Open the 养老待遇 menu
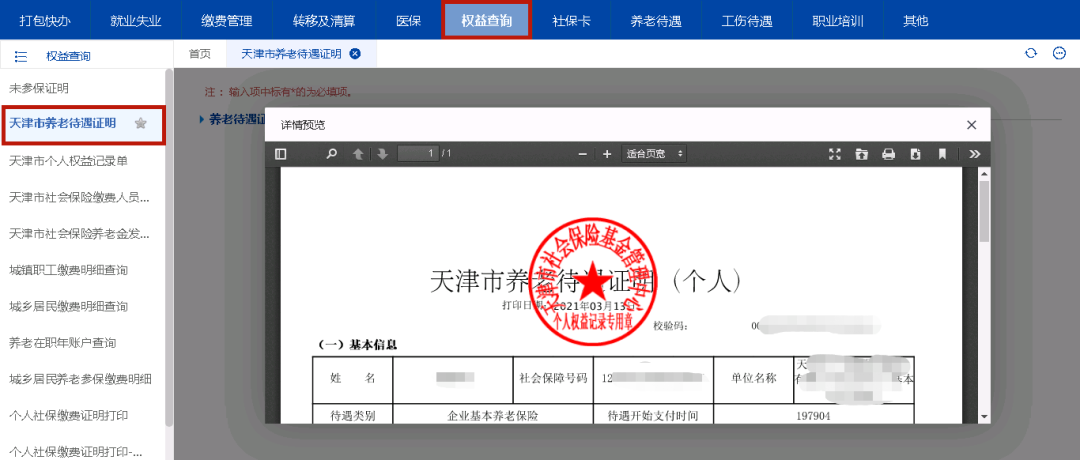The width and height of the screenshot is (1080, 460). coord(656,20)
